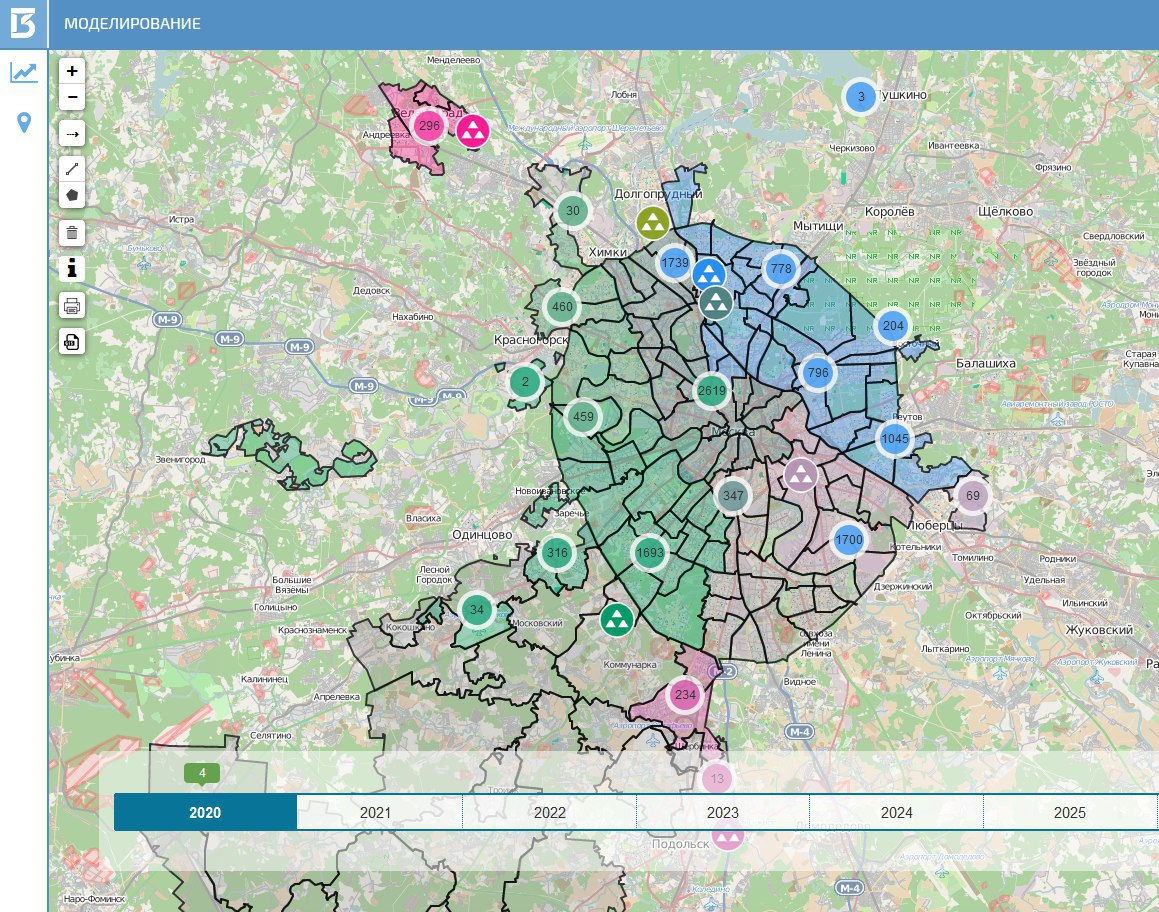Print the map with printer icon

click(x=72, y=305)
